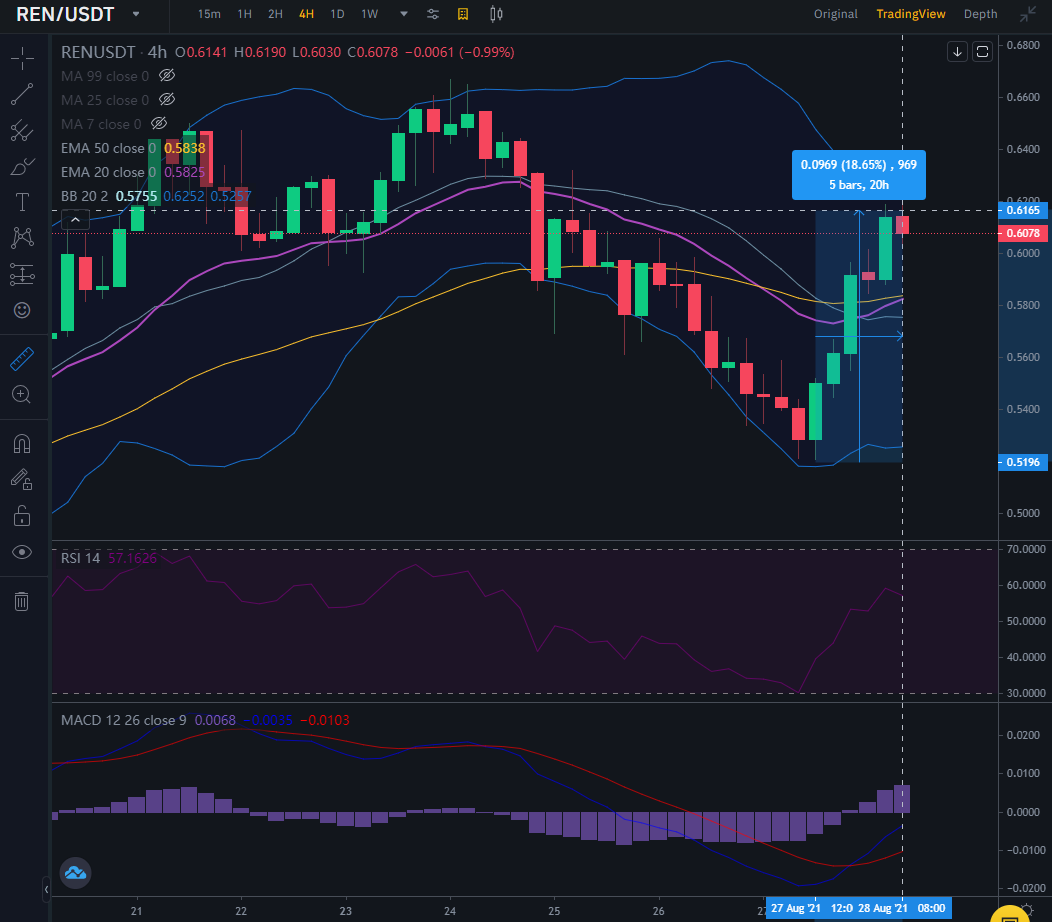The image size is (1052, 922).
Task: Click the MACD 12 26 close 9 label
Action: pyautogui.click(x=123, y=720)
